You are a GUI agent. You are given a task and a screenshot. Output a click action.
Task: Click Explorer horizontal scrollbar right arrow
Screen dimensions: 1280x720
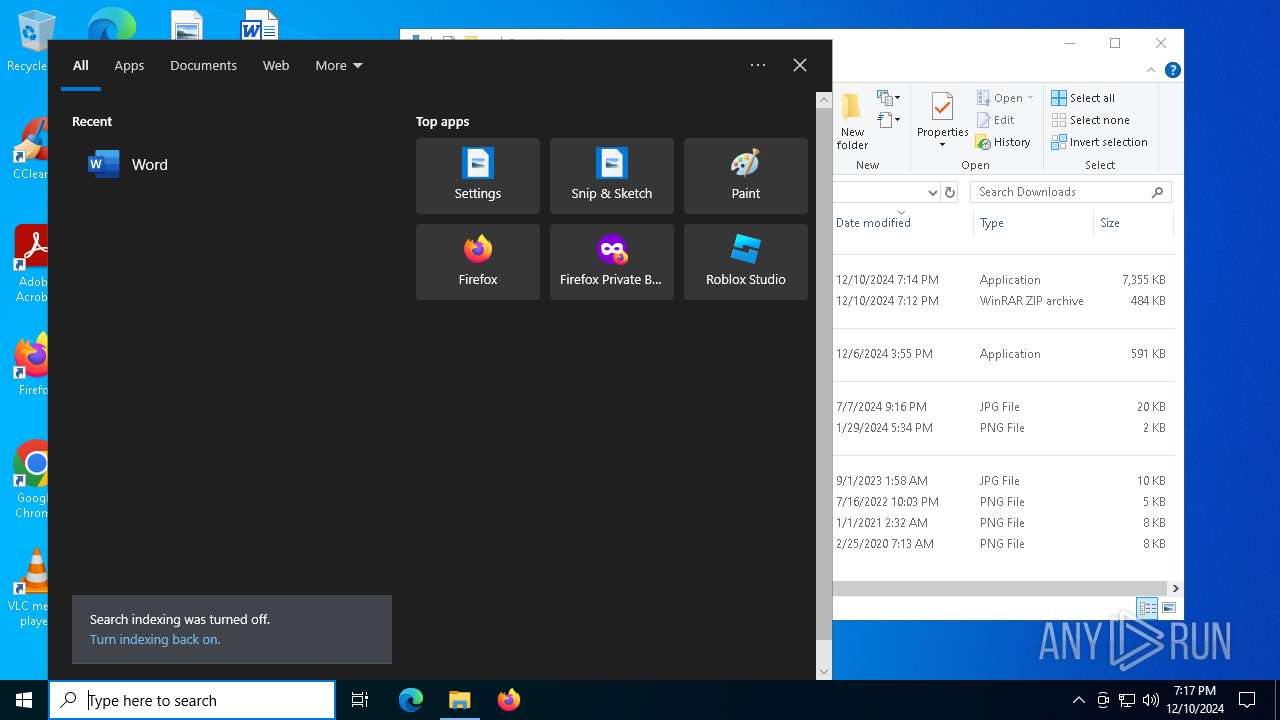coord(1176,589)
